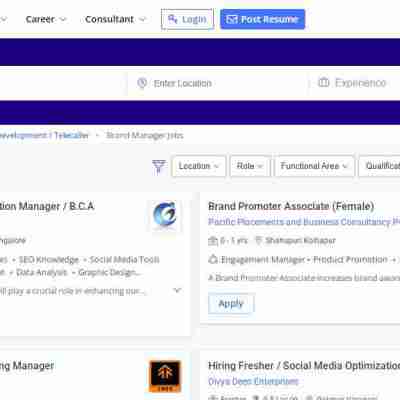Expand the Functional Area filter
The image size is (400, 400).
coord(314,166)
